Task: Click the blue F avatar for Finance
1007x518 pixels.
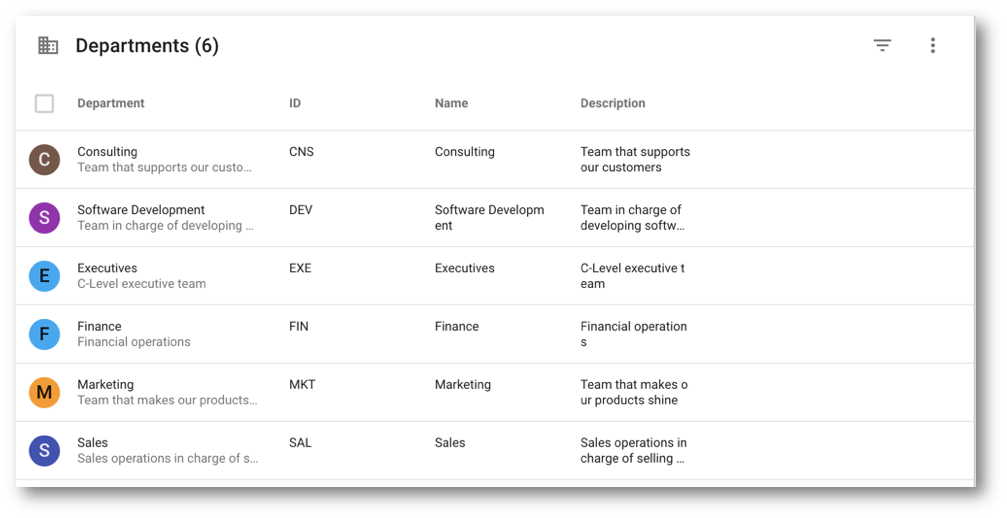Action: point(44,334)
